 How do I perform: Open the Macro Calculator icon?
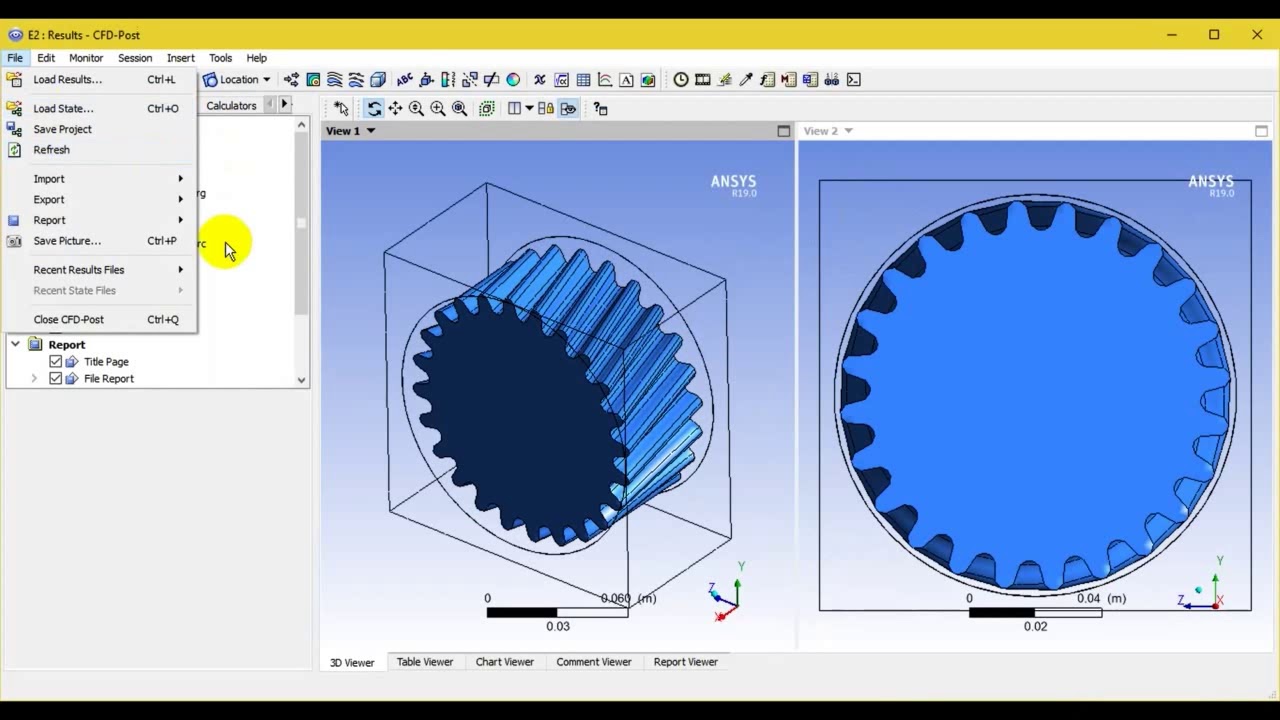788,80
